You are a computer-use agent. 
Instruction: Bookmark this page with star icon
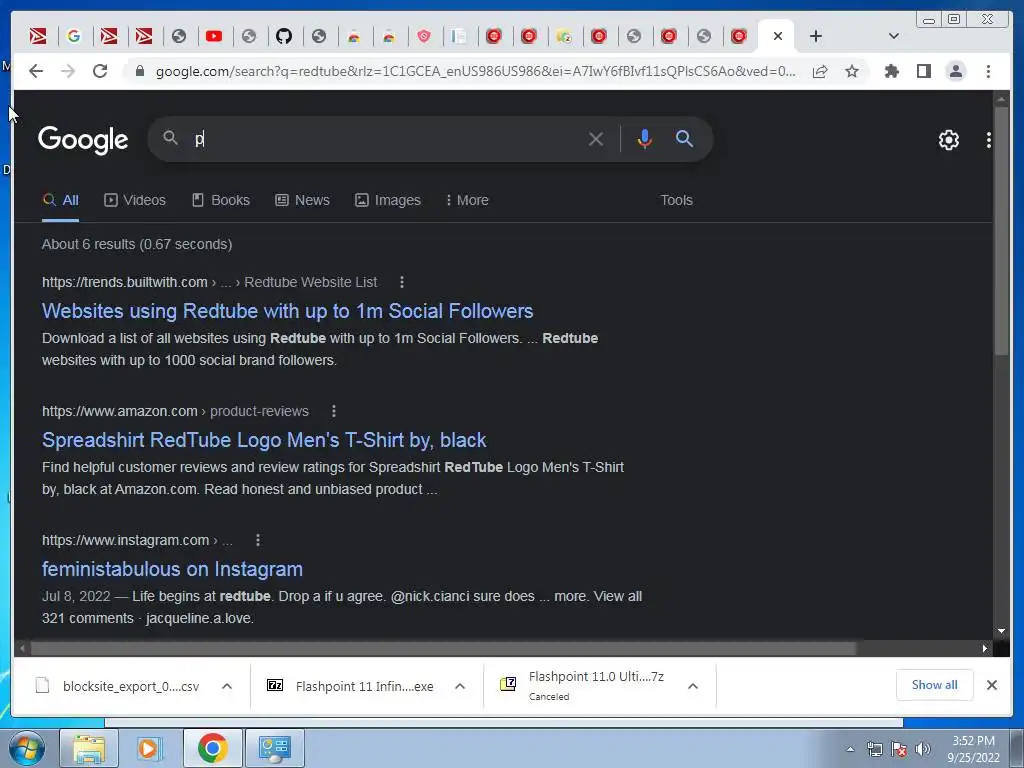[x=852, y=71]
